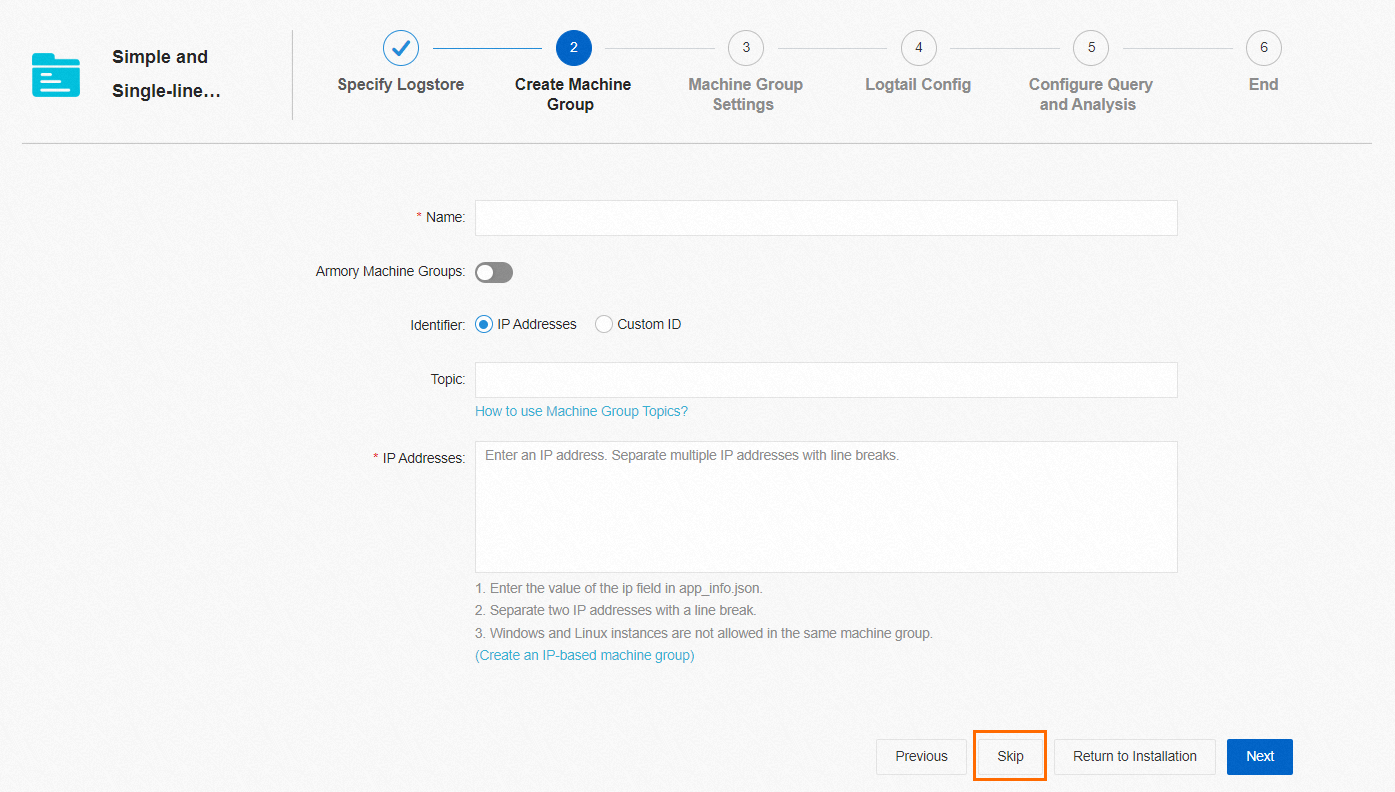This screenshot has width=1395, height=792.
Task: Enable the Armory Machine Groups switch
Action: 493,272
